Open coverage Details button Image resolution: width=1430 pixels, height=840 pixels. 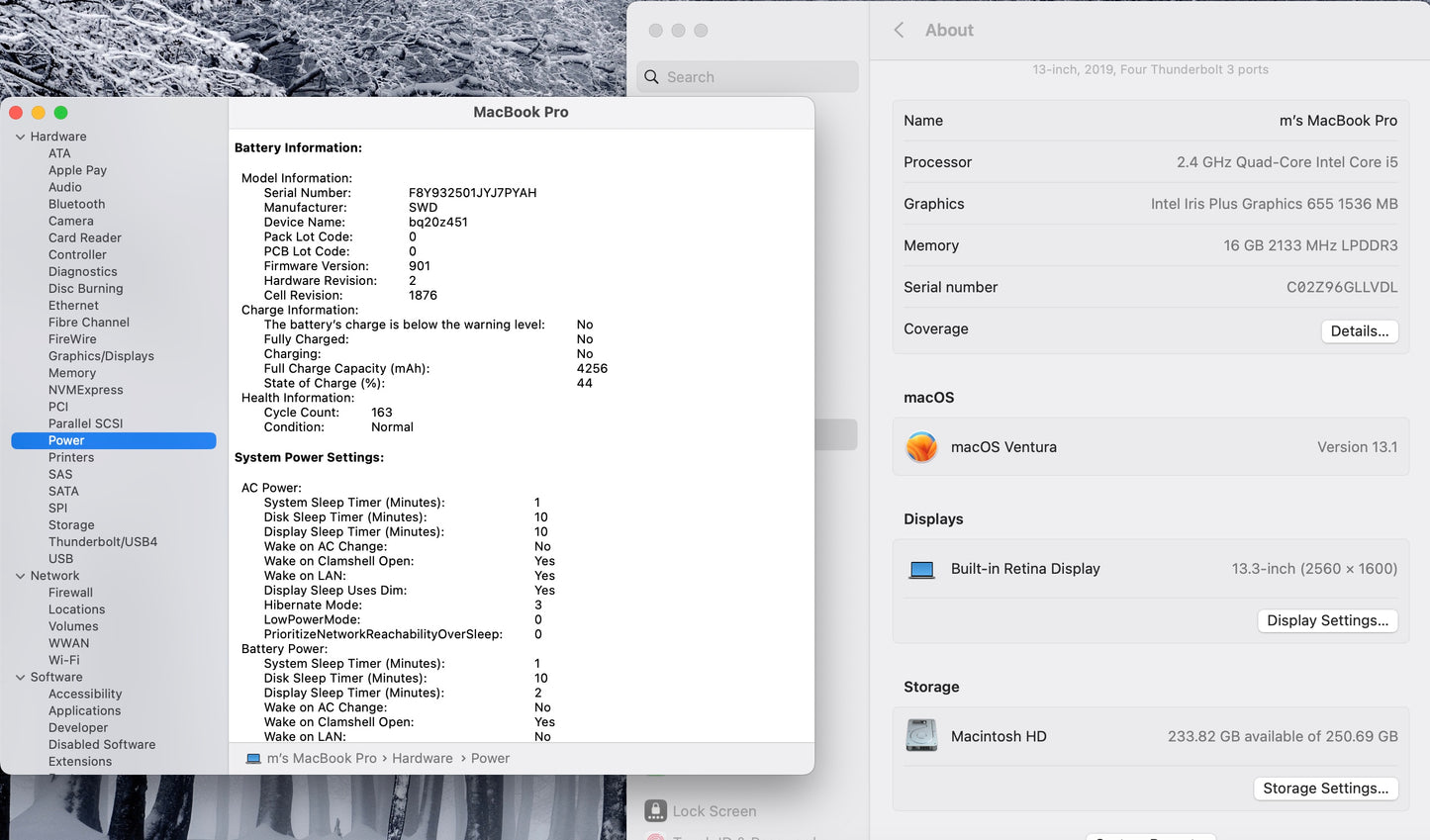click(x=1359, y=331)
